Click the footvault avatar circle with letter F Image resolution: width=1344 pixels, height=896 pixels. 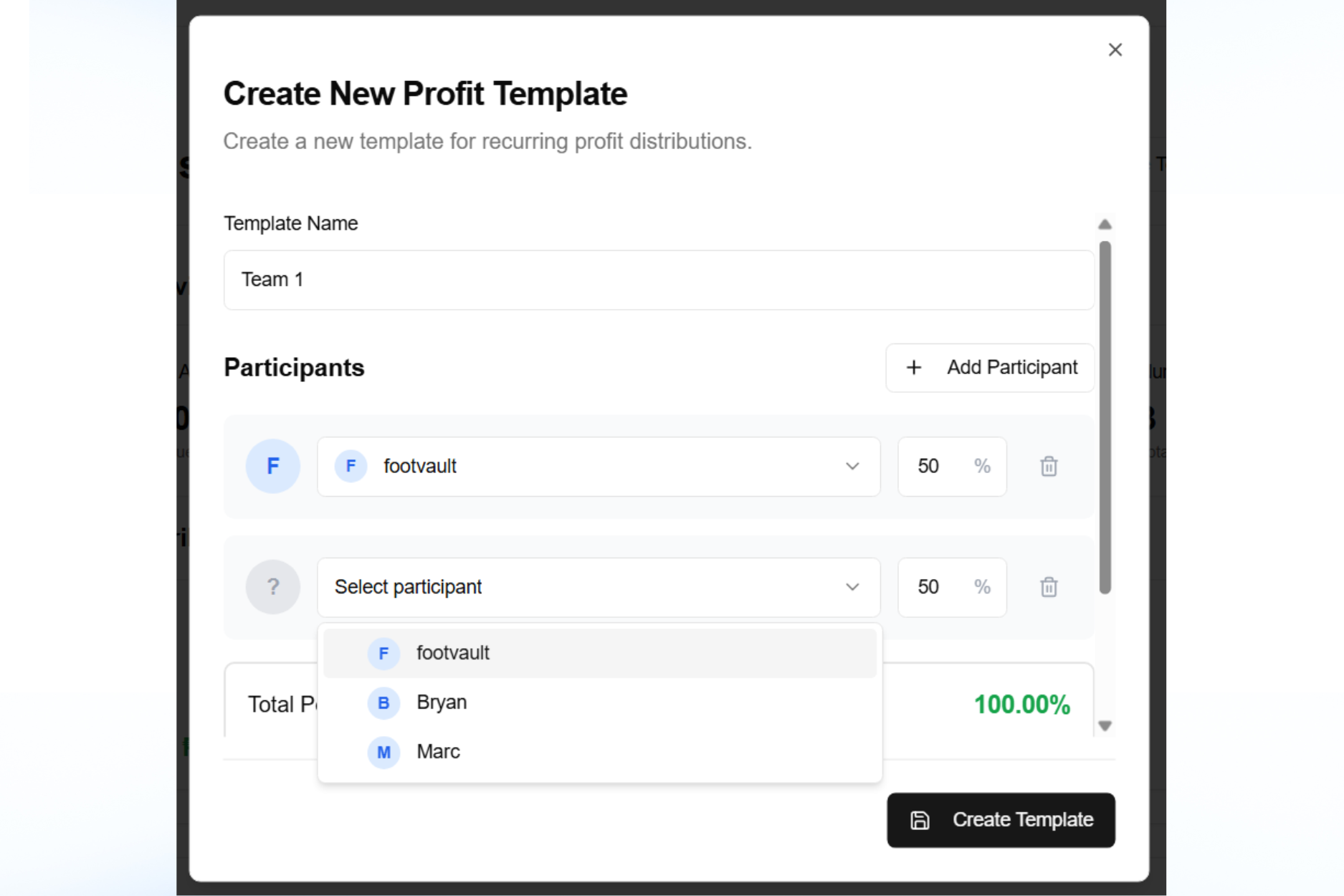coord(273,466)
